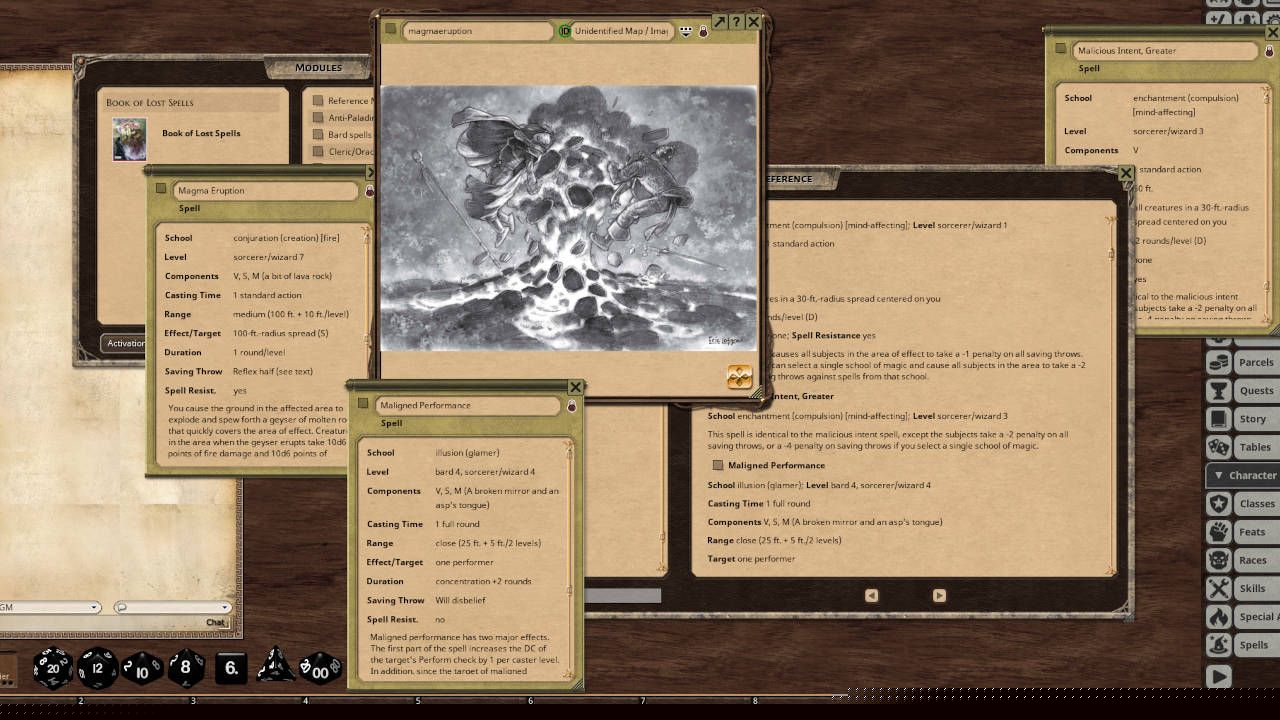Viewport: 1280px width, 720px height.
Task: Toggle lock on Maligned Performance spell window
Action: (571, 406)
